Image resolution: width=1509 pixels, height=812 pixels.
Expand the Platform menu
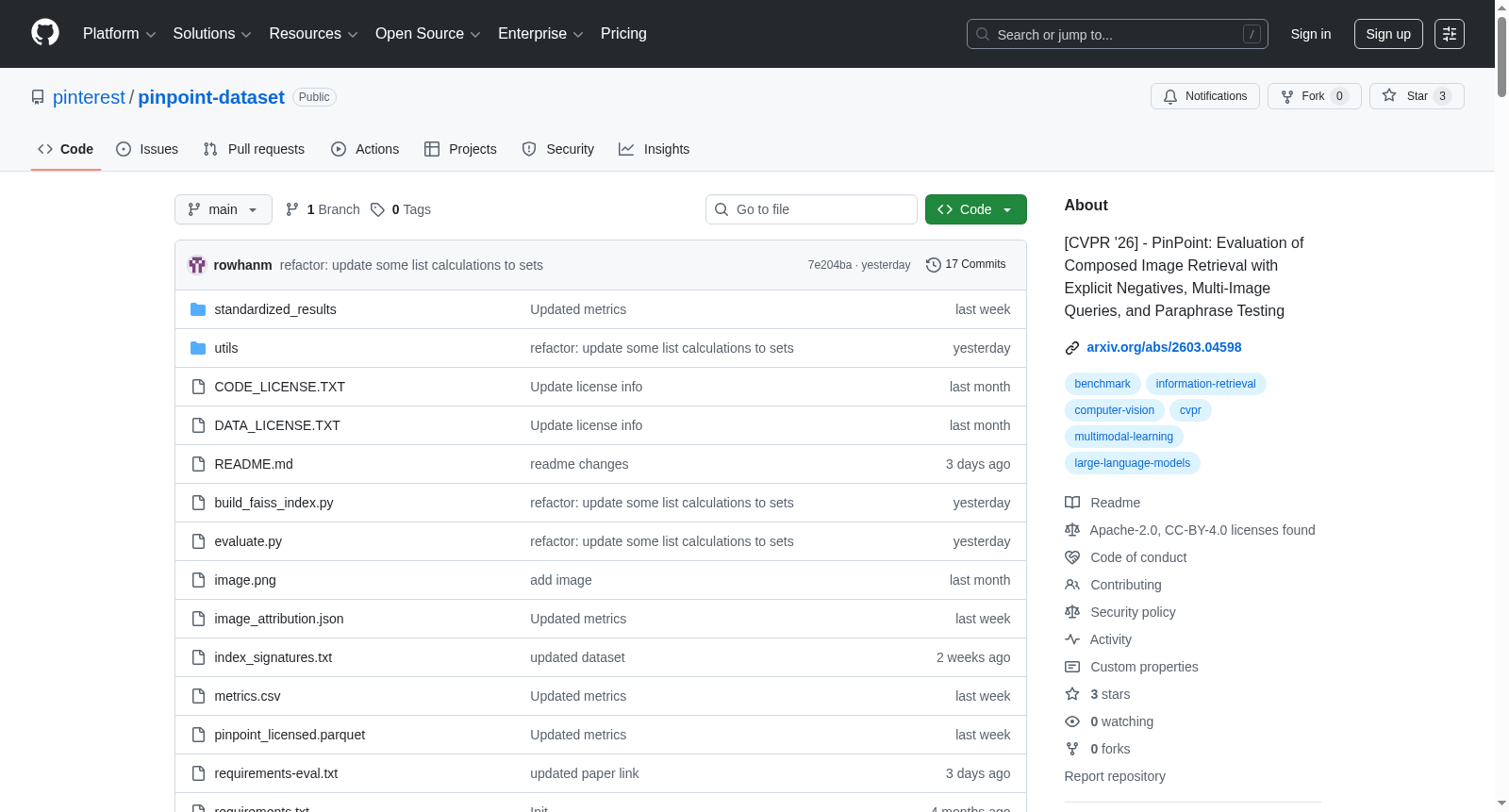120,34
